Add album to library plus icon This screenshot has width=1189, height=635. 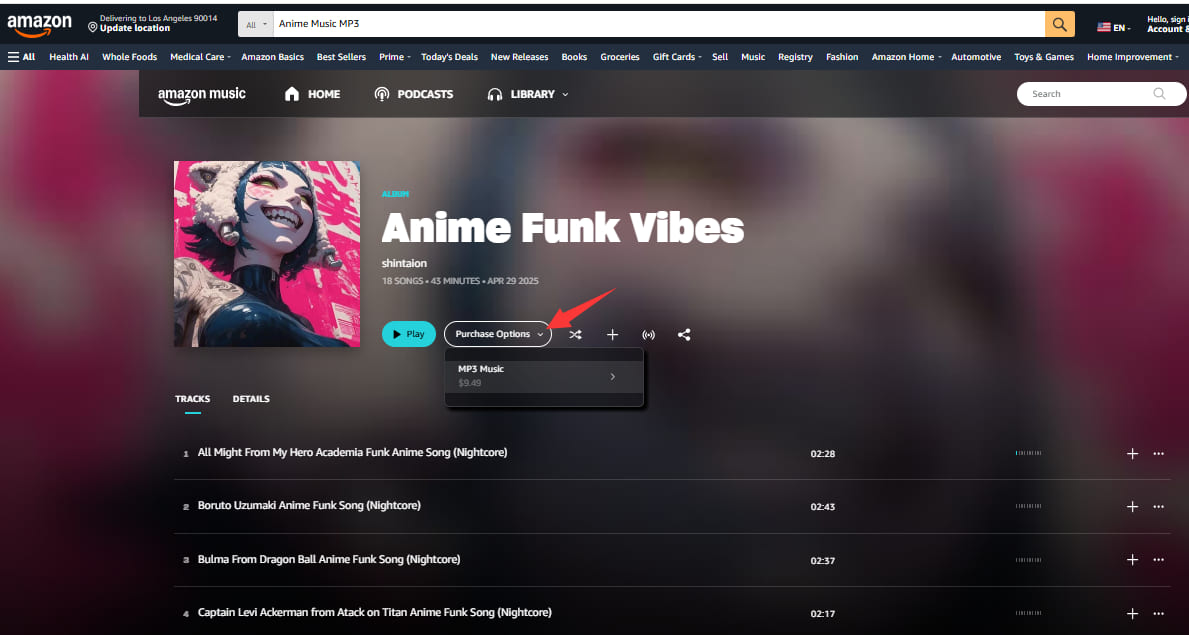[x=613, y=335]
